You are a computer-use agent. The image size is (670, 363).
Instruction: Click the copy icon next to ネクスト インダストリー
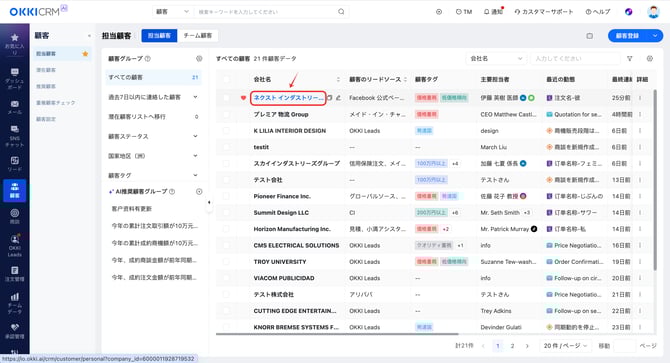click(x=330, y=98)
